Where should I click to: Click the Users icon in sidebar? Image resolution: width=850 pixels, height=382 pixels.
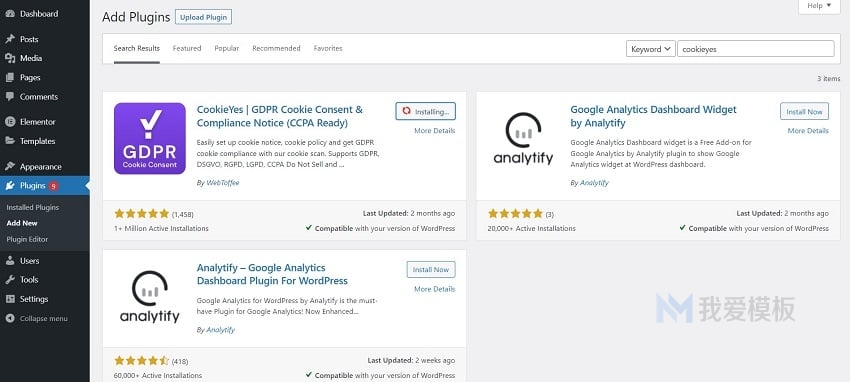click(10, 261)
